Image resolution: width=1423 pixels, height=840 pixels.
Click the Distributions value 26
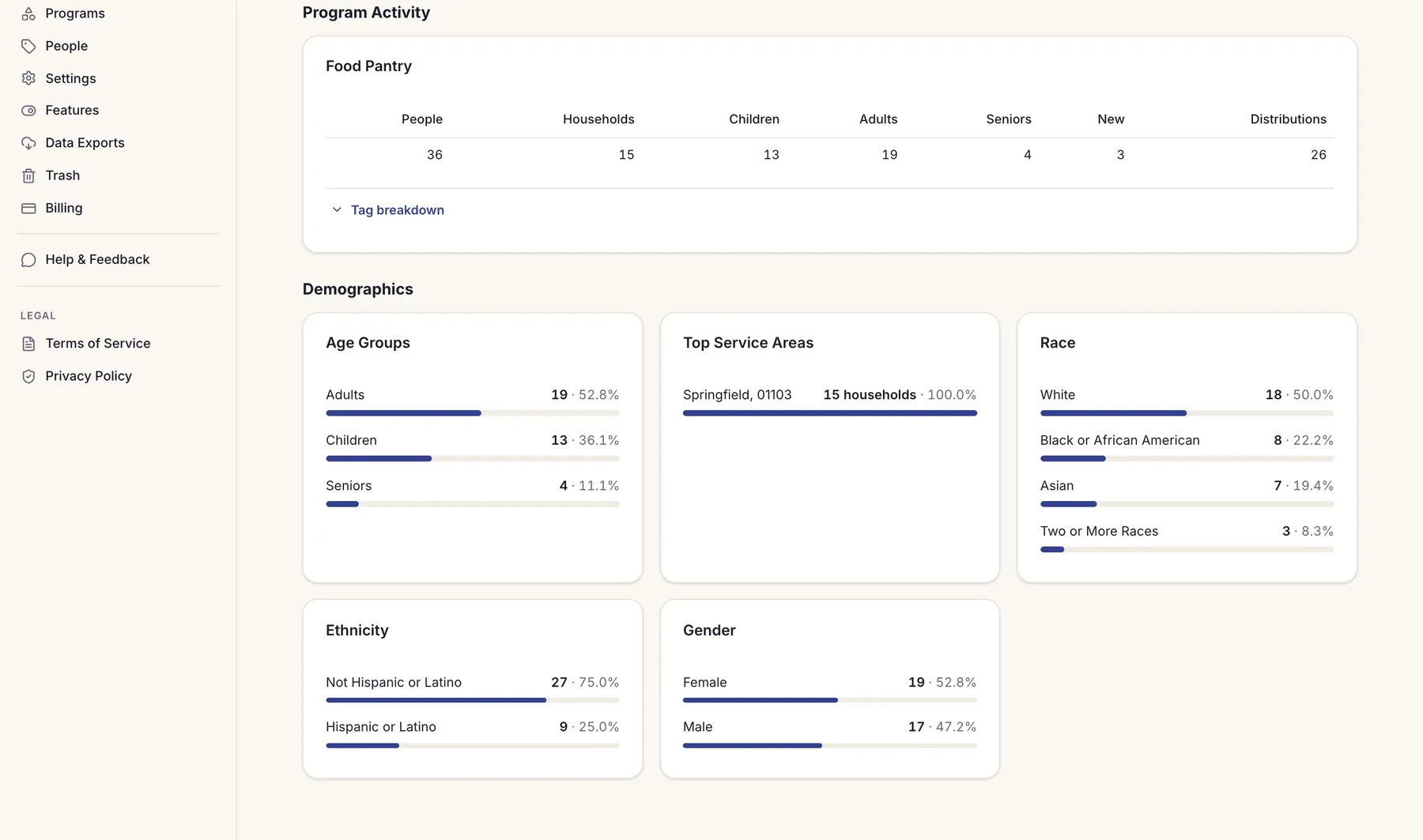point(1318,155)
